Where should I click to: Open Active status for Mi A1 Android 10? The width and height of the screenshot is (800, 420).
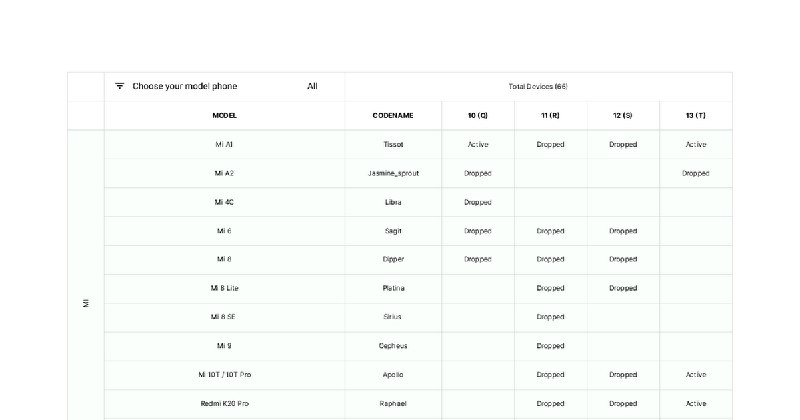point(478,144)
